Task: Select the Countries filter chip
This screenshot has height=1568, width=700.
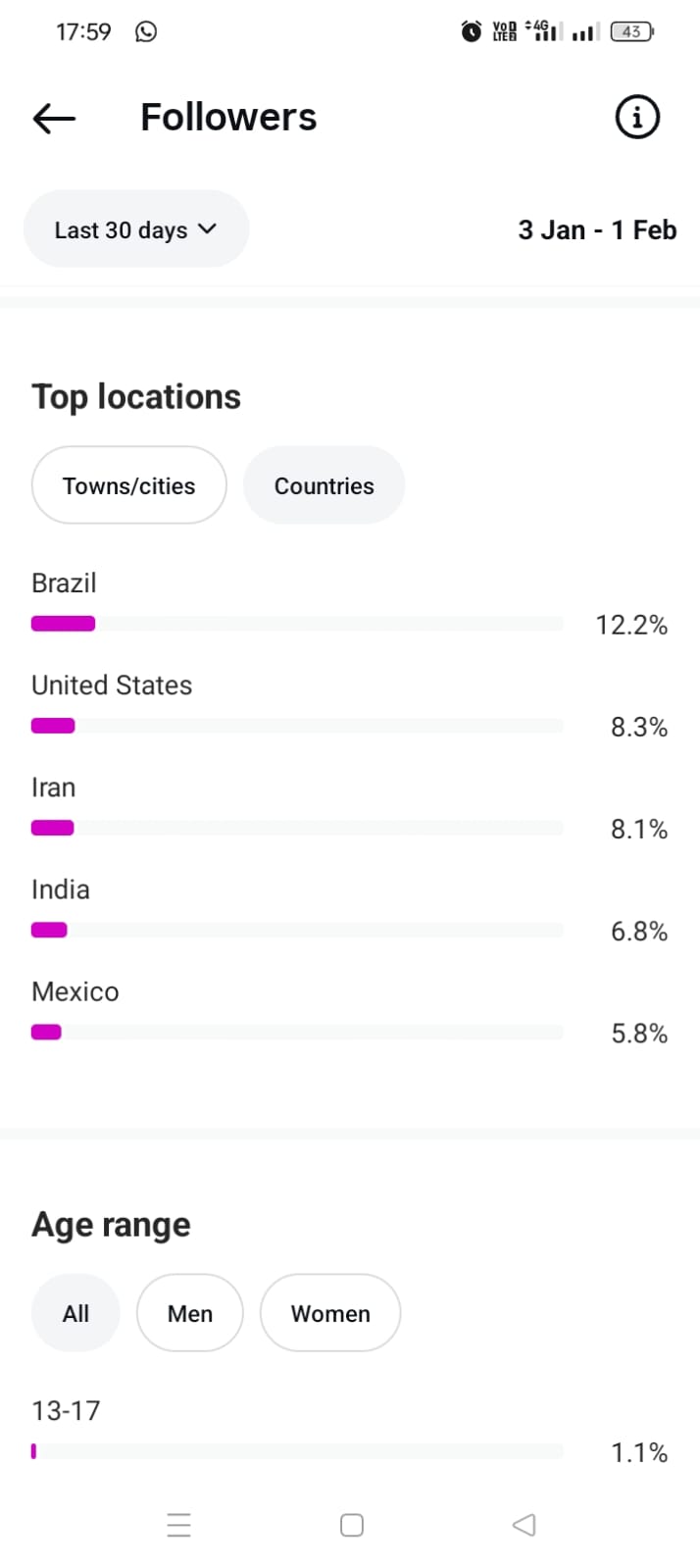Action: tap(324, 485)
